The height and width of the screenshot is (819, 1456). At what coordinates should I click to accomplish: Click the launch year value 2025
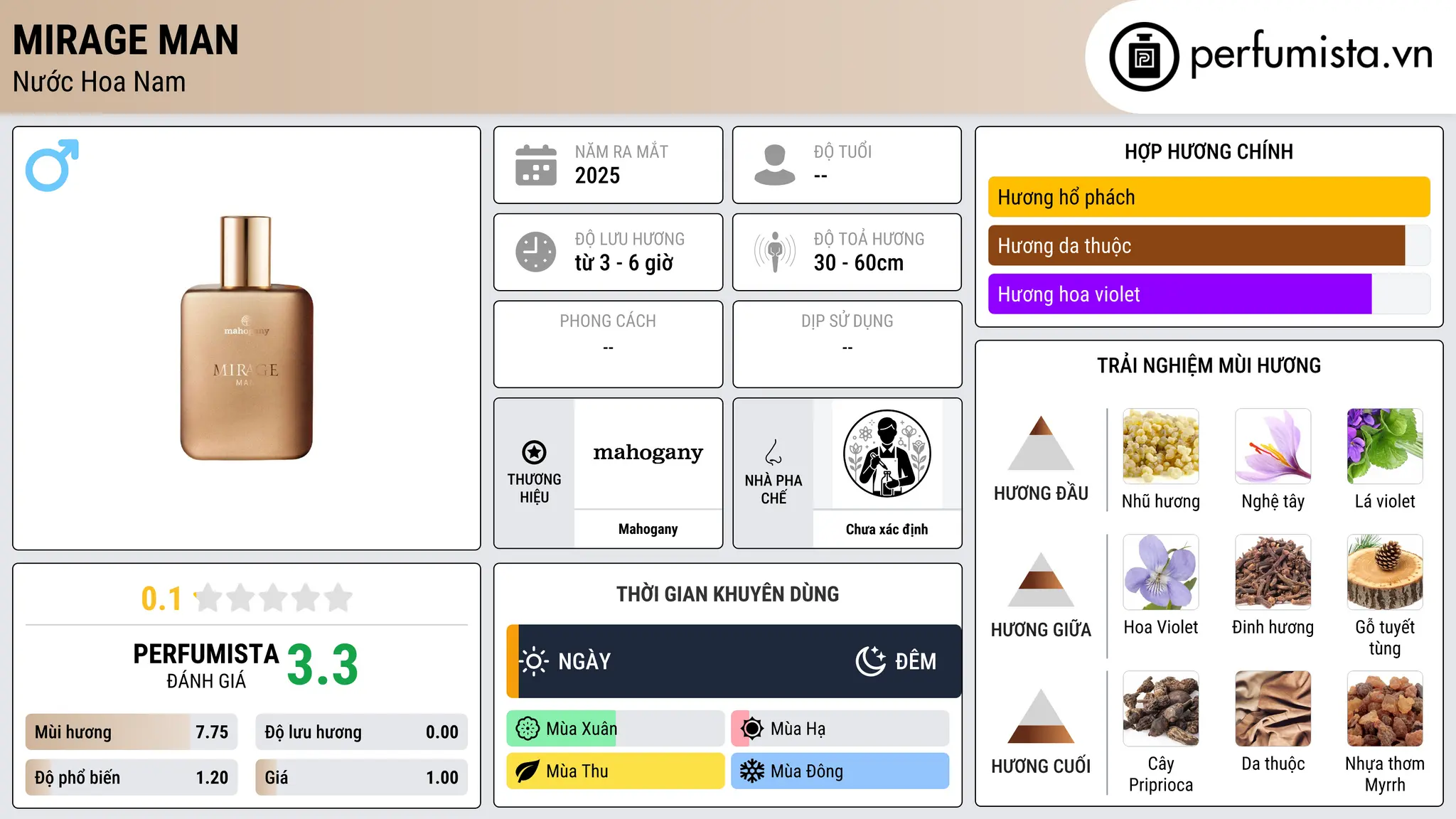(x=597, y=176)
